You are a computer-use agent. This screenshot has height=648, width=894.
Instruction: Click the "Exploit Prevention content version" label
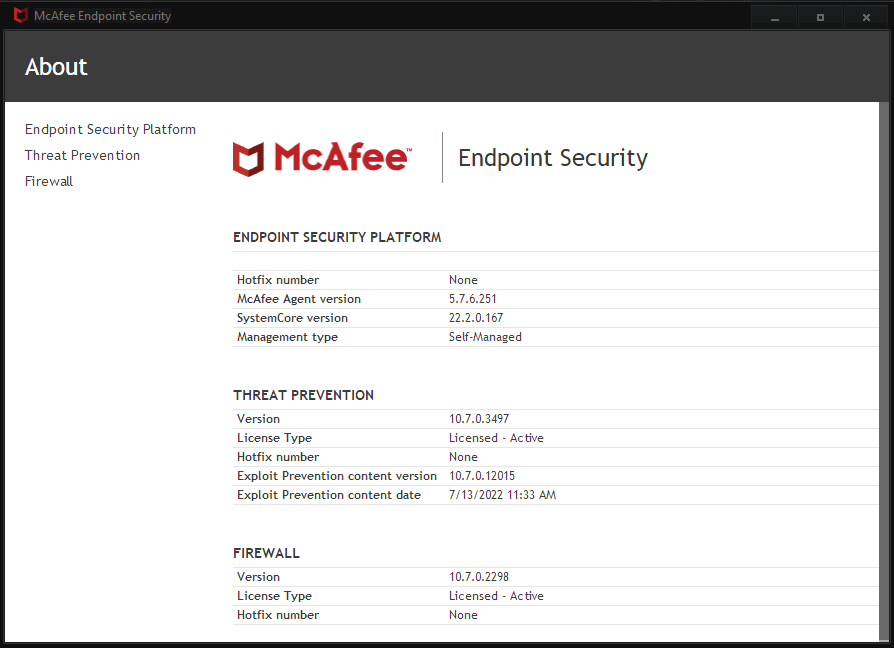click(x=336, y=476)
